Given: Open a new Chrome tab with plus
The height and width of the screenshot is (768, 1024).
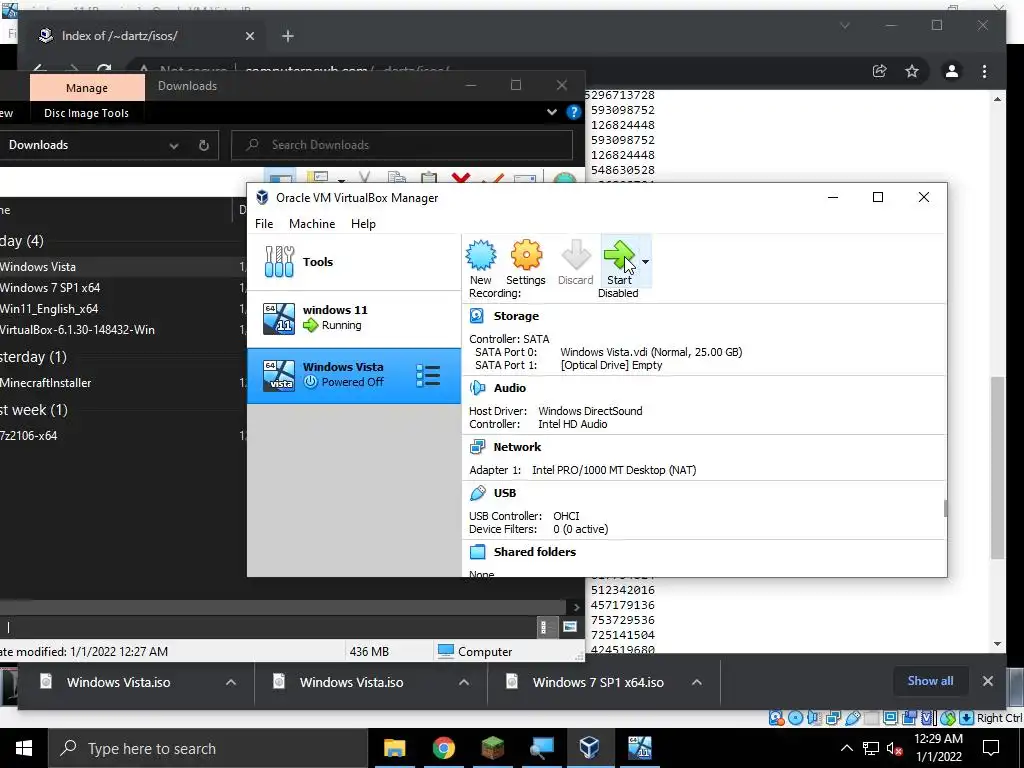Looking at the screenshot, I should 288,36.
